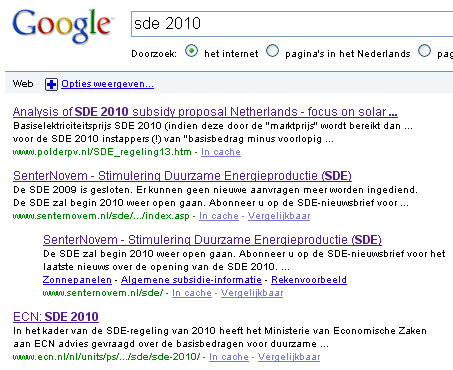Click the search box containing 'sde 2010'
The height and width of the screenshot is (370, 453).
tap(292, 24)
